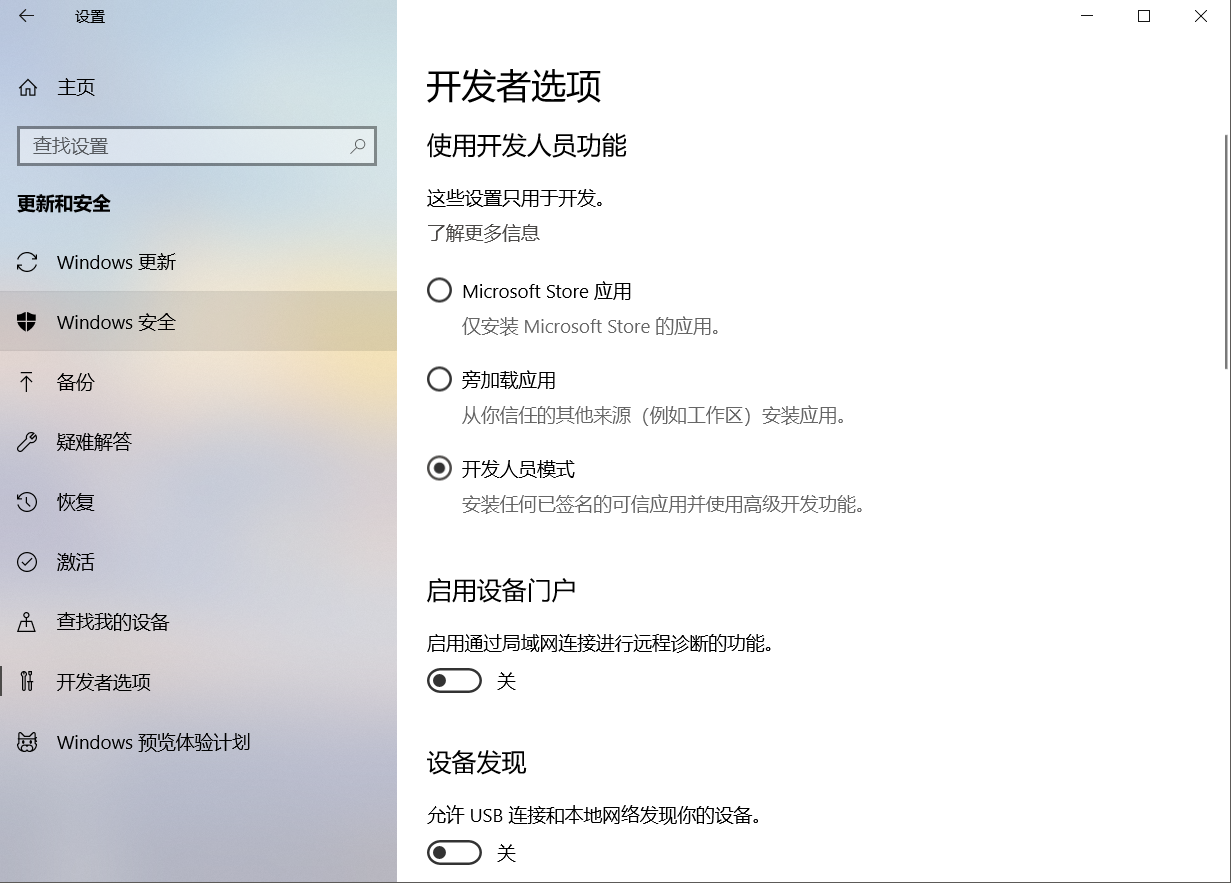Image resolution: width=1231 pixels, height=883 pixels.
Task: Click the home icon beside 主页
Action: pos(28,87)
